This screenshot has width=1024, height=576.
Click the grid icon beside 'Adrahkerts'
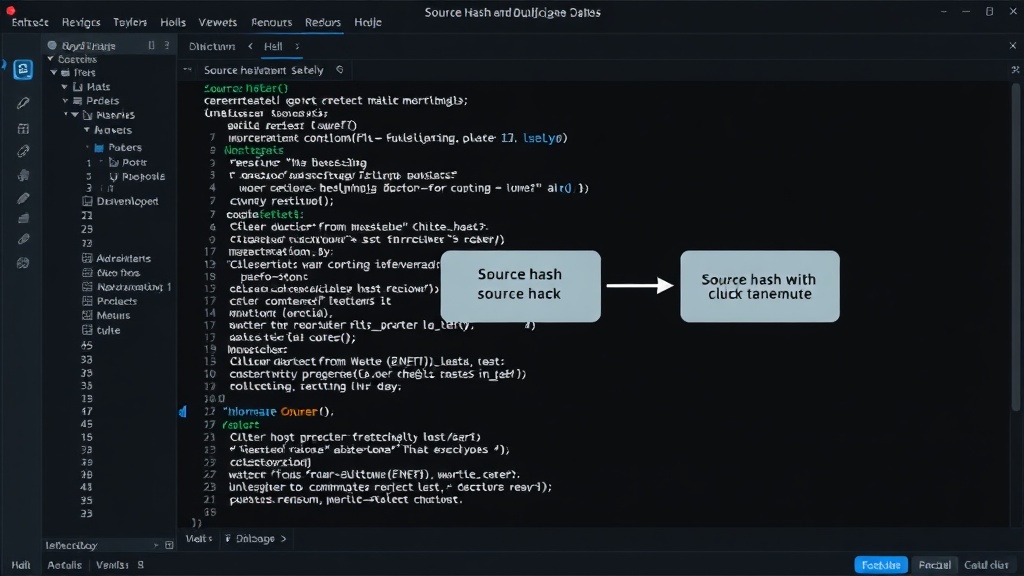point(87,258)
